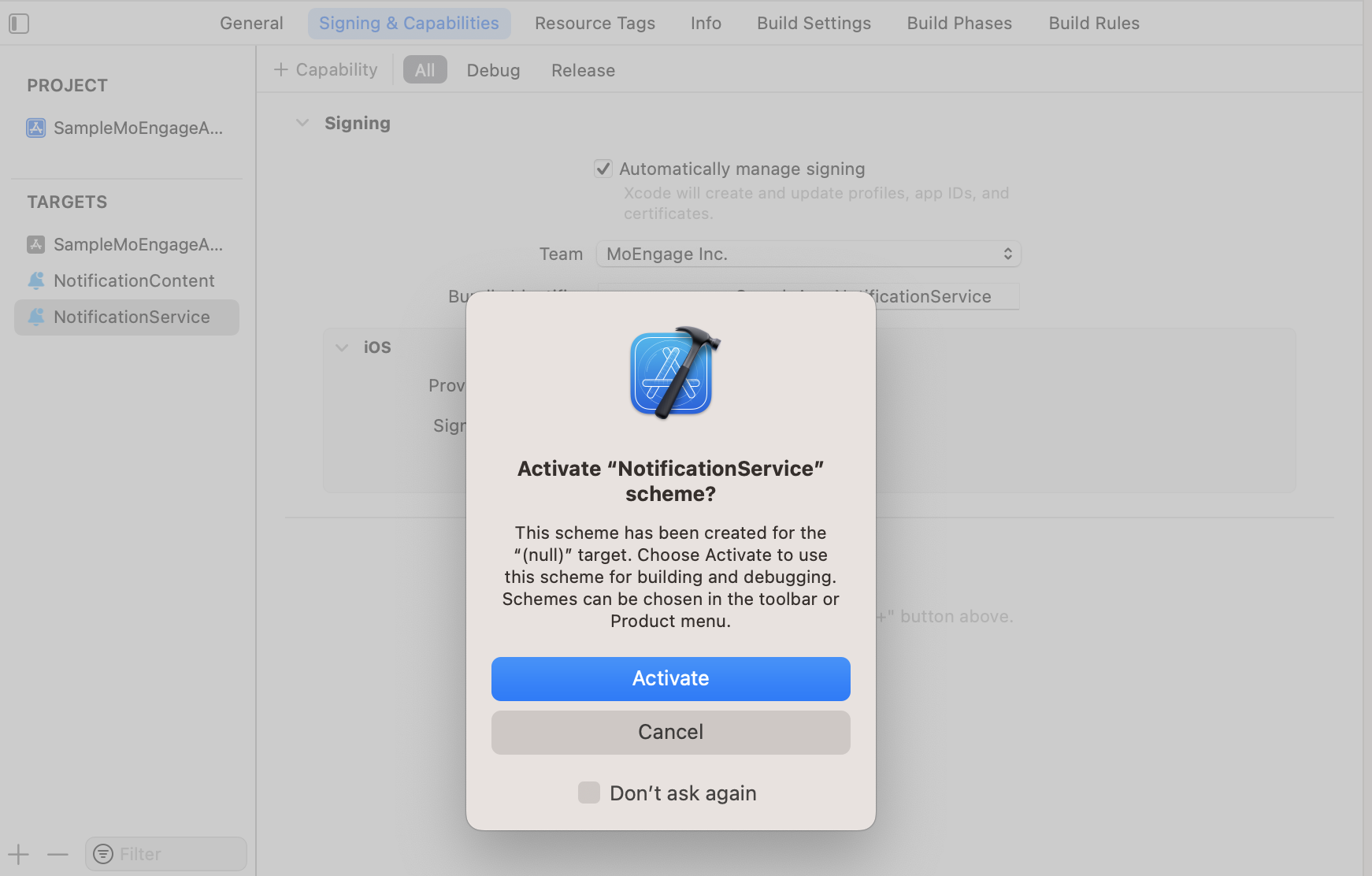The image size is (1372, 876).
Task: Open the Info tab
Action: pyautogui.click(x=706, y=24)
